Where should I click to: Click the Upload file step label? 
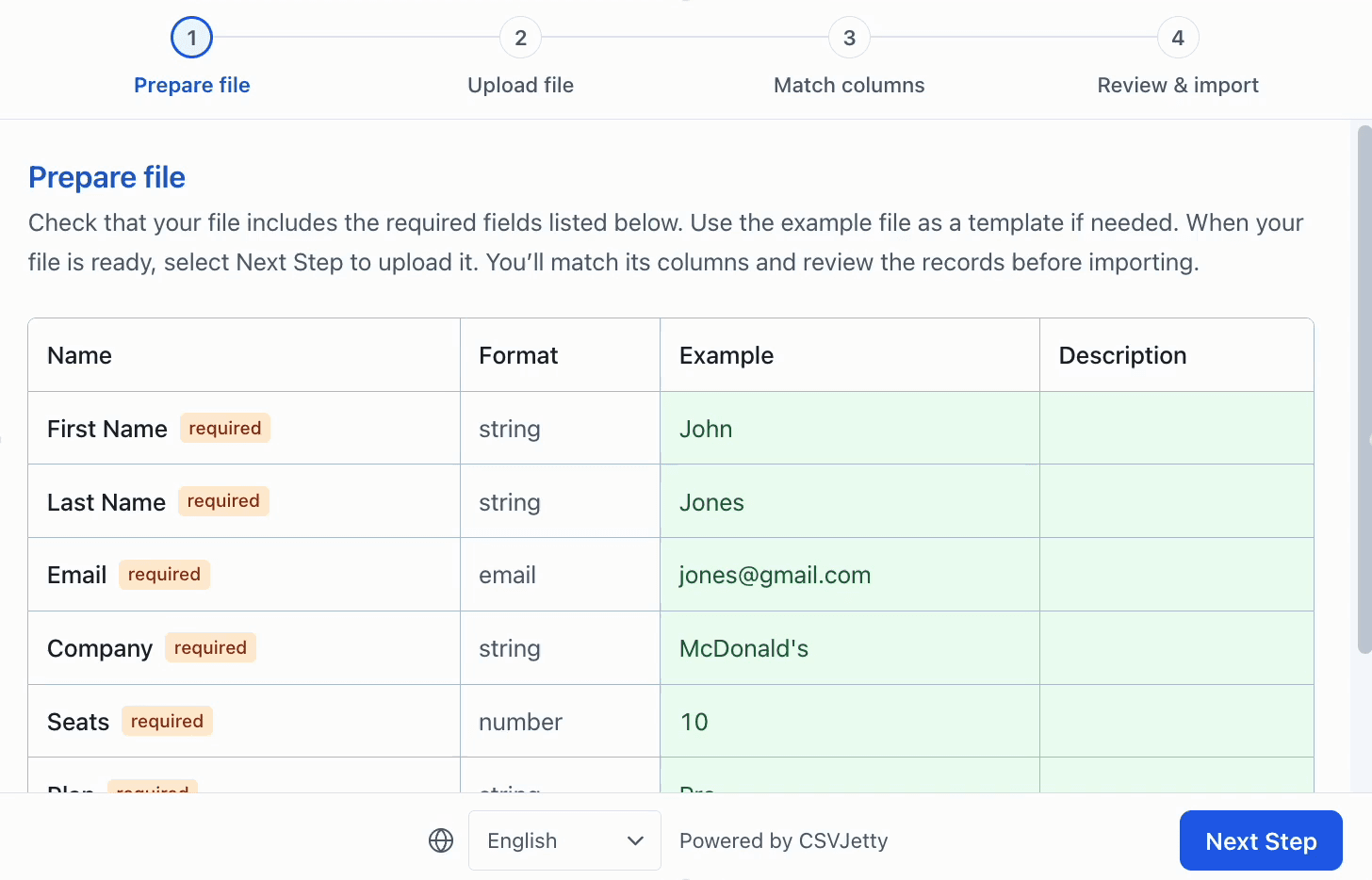[x=520, y=85]
